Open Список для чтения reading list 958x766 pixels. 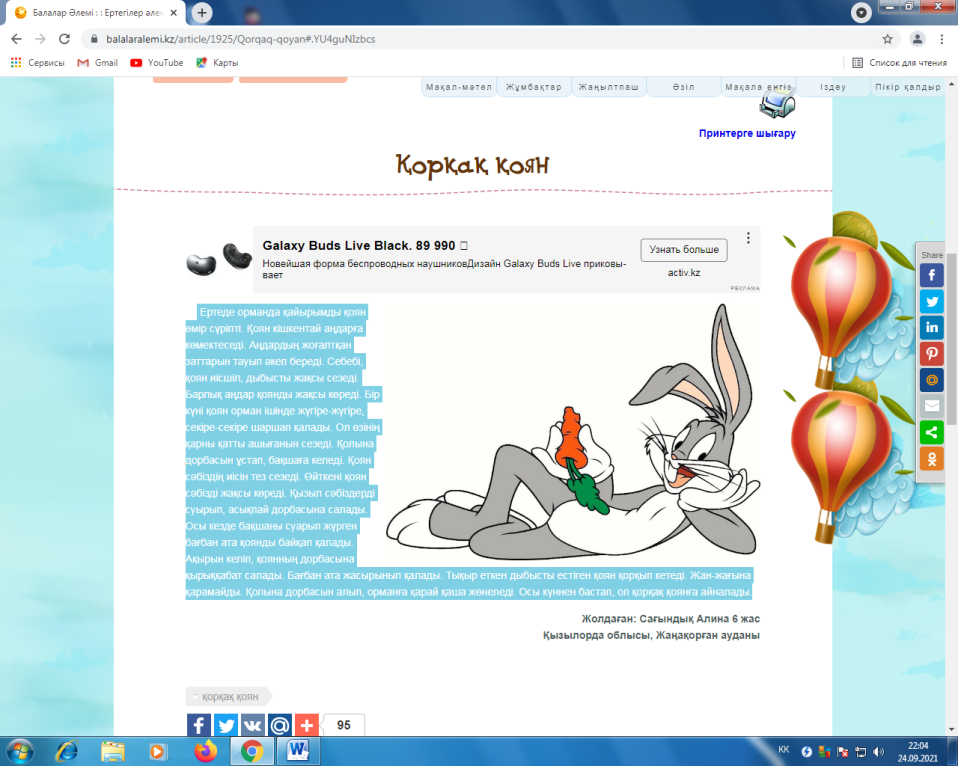coord(899,62)
